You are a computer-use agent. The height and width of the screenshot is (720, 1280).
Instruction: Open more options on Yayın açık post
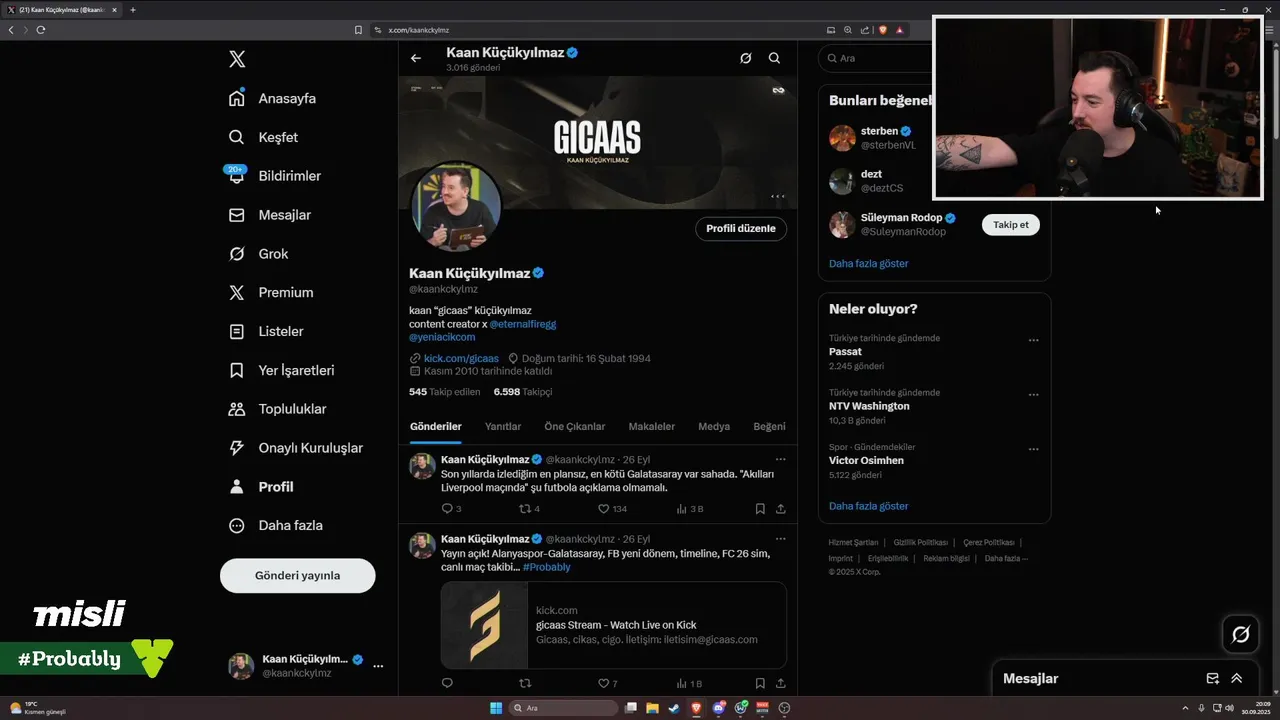(780, 538)
